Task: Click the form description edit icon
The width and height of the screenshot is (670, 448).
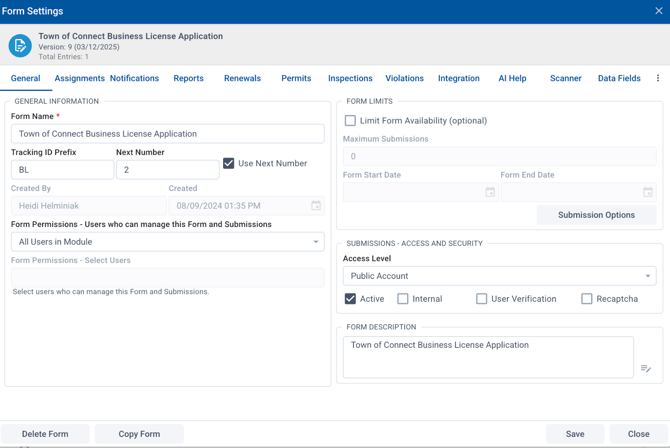Action: (645, 369)
